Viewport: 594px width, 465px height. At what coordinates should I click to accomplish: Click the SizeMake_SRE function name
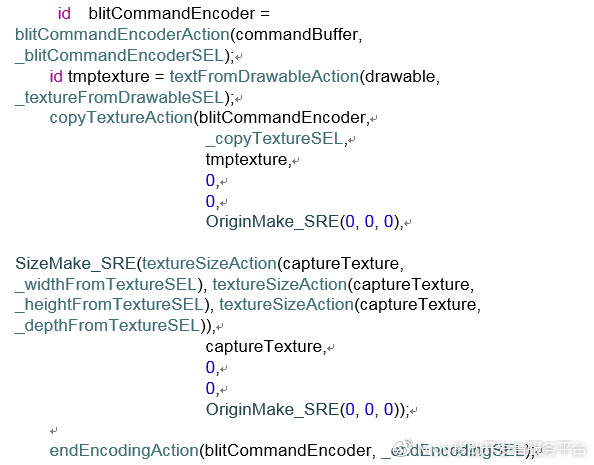click(x=76, y=264)
